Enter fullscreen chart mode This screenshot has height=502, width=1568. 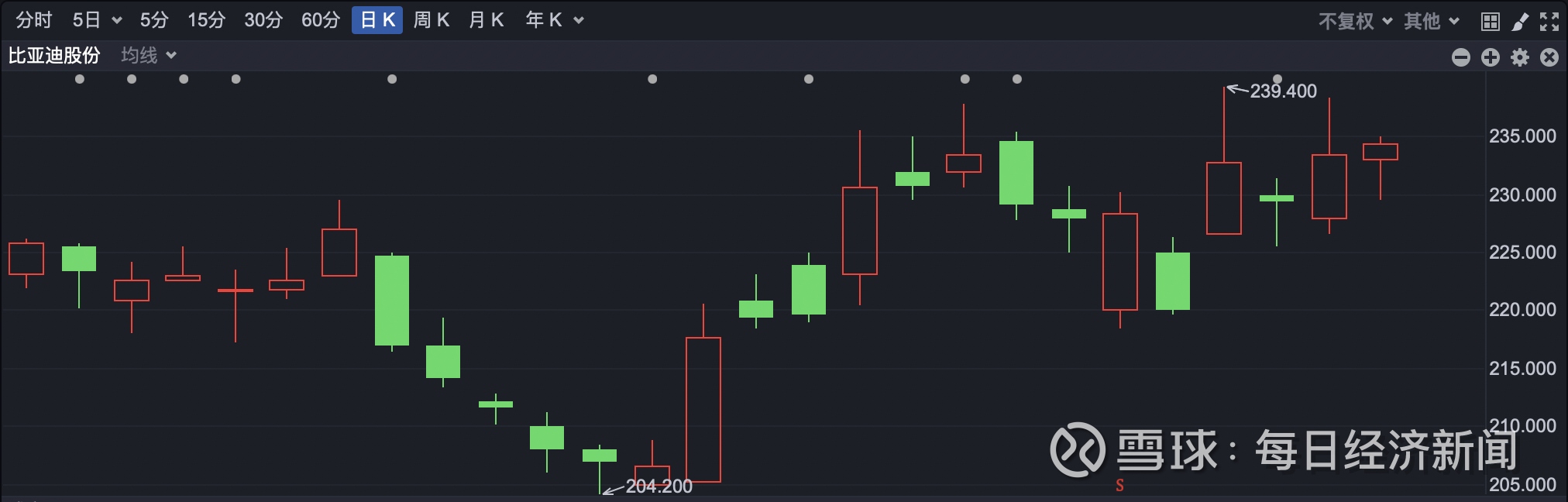click(x=1549, y=21)
